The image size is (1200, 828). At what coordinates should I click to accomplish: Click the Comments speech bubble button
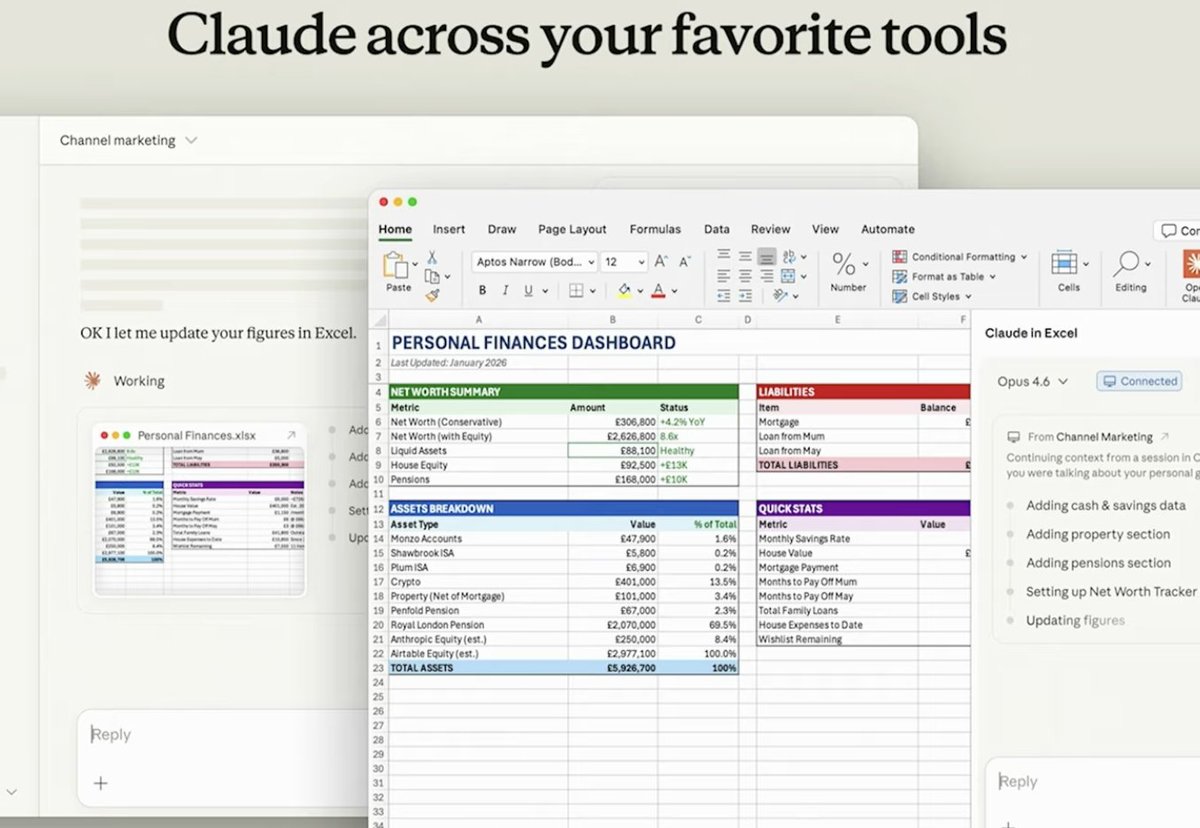pyautogui.click(x=1177, y=230)
